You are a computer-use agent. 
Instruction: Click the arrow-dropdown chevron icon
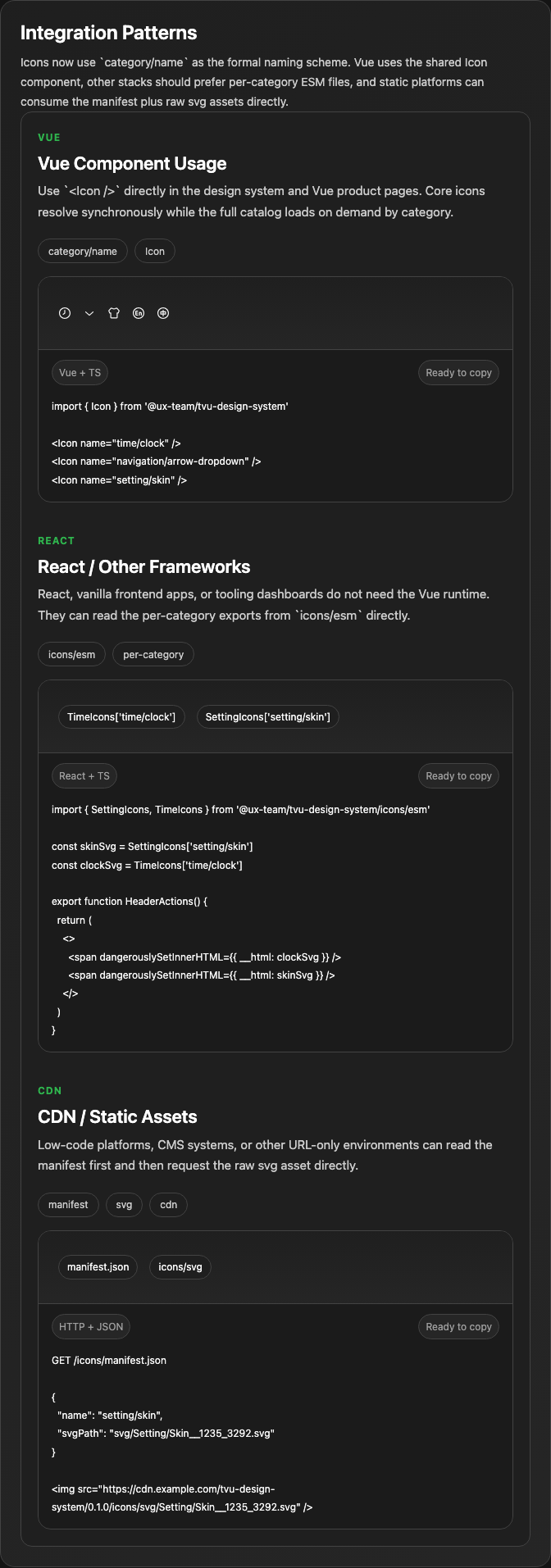[x=89, y=313]
